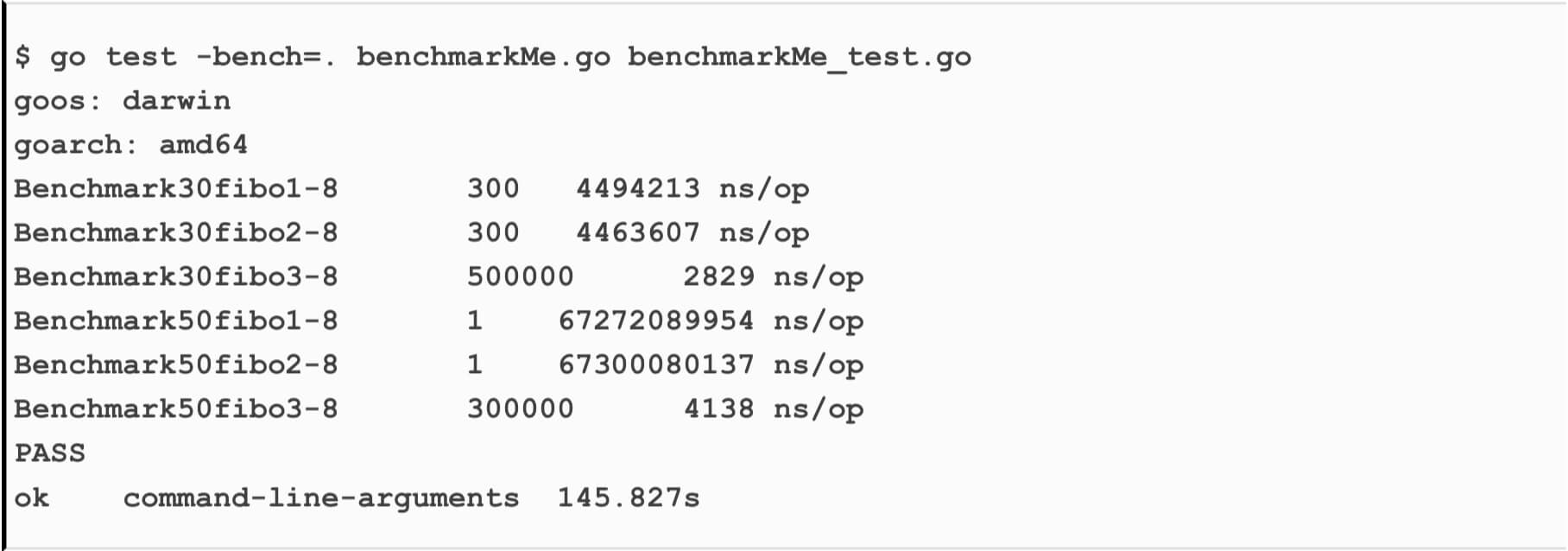Click the benchmarkMe.go filename
Image resolution: width=1568 pixels, height=551 pixels.
(484, 58)
